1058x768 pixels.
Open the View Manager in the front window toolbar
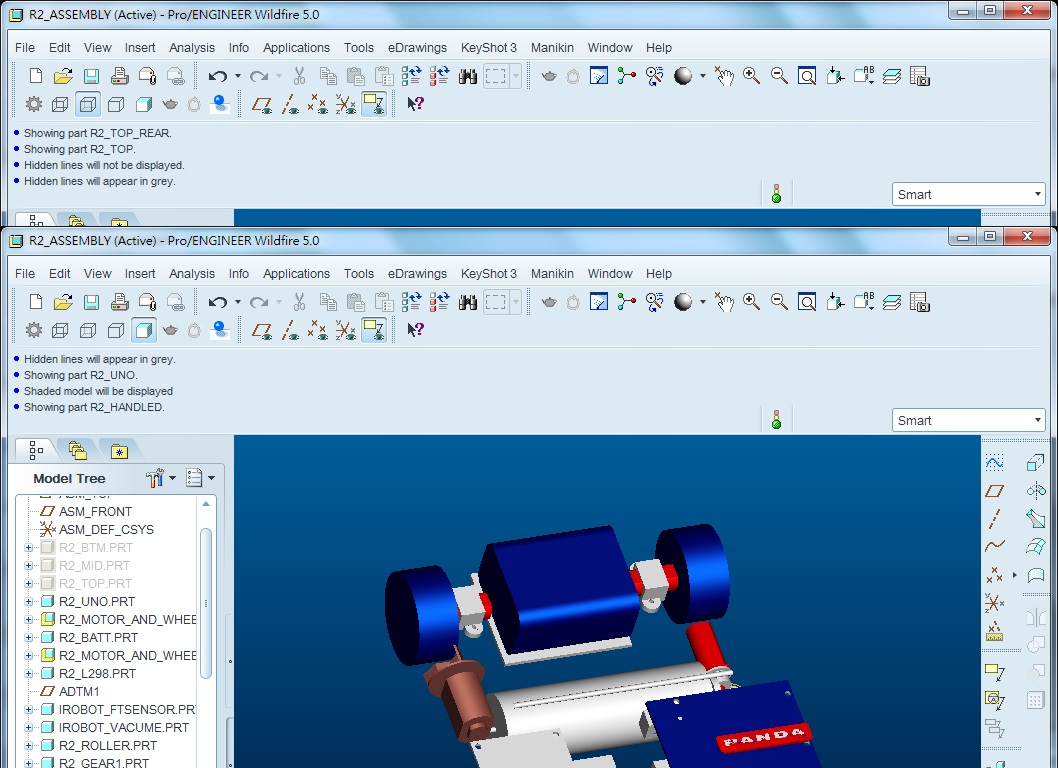tap(920, 302)
